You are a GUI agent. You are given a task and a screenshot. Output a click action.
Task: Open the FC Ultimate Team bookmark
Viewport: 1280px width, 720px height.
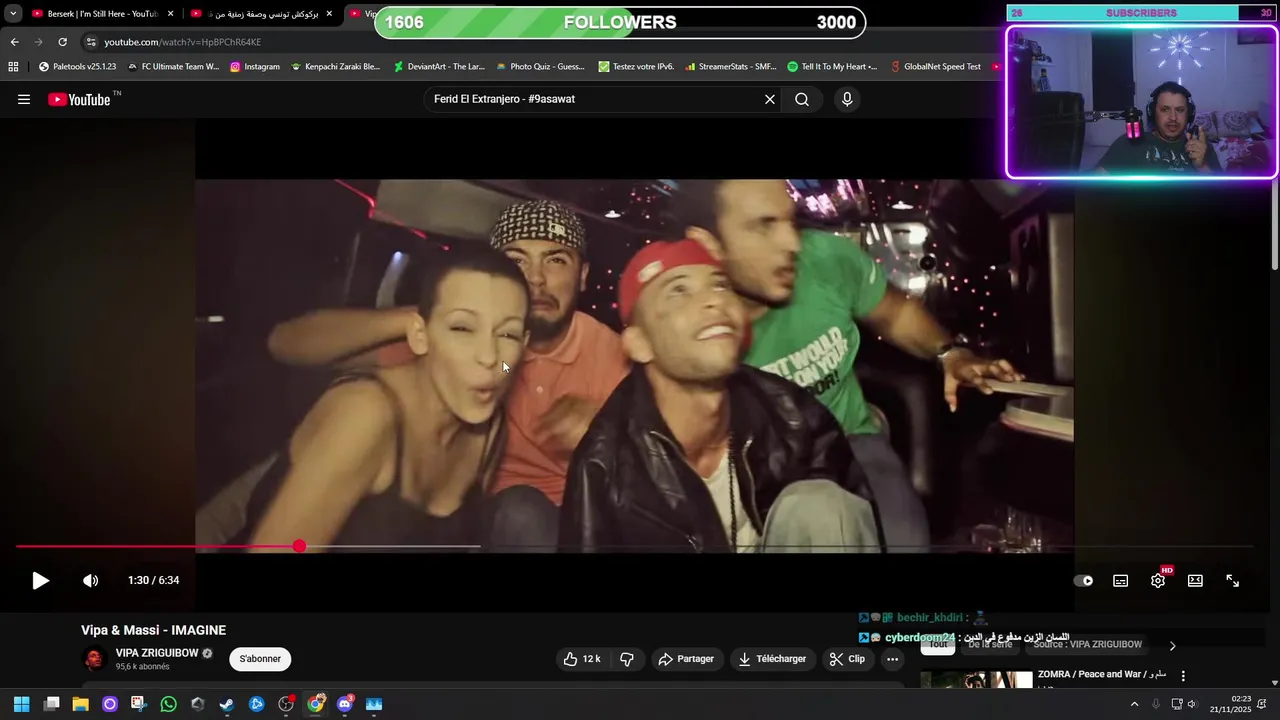tap(172, 67)
